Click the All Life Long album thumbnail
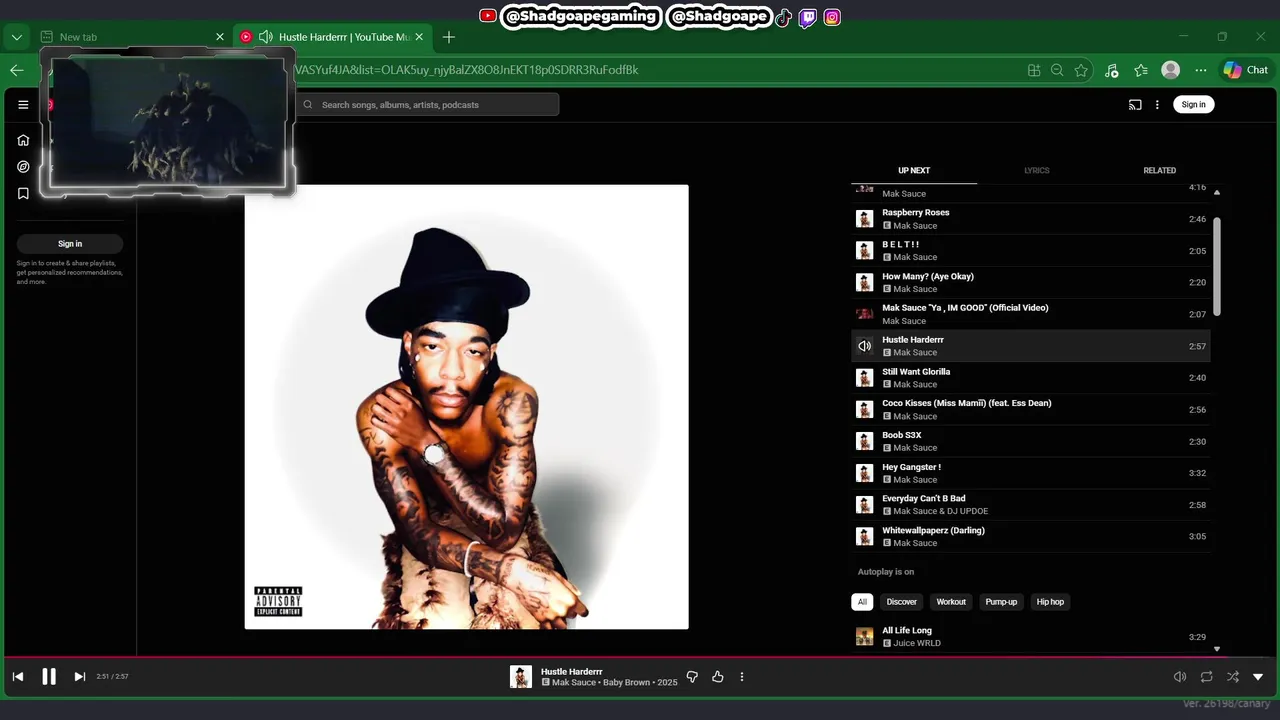This screenshot has height=720, width=1280. 865,637
